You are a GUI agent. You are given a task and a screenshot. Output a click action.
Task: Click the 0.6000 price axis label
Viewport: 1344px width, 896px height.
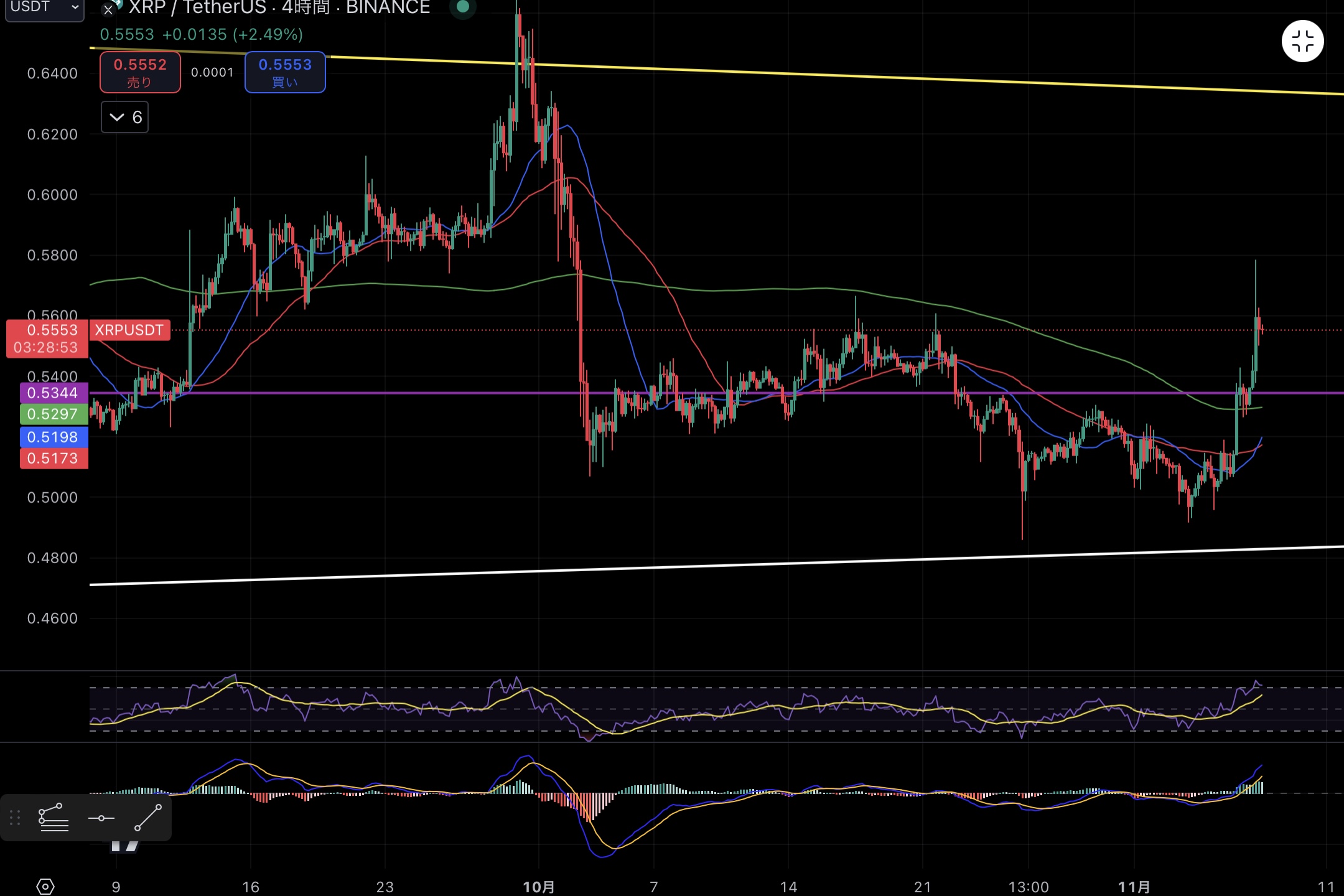(53, 195)
